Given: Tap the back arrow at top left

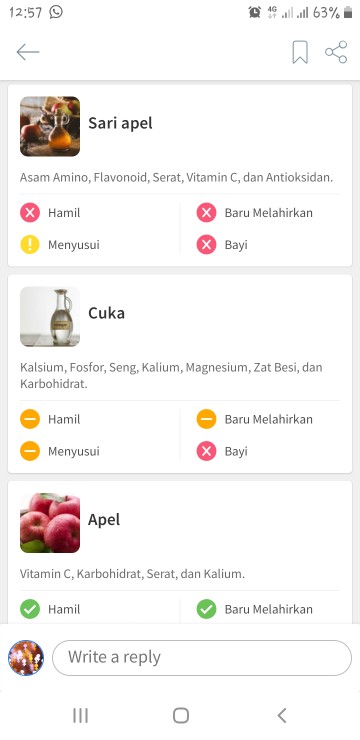Looking at the screenshot, I should click(x=27, y=52).
